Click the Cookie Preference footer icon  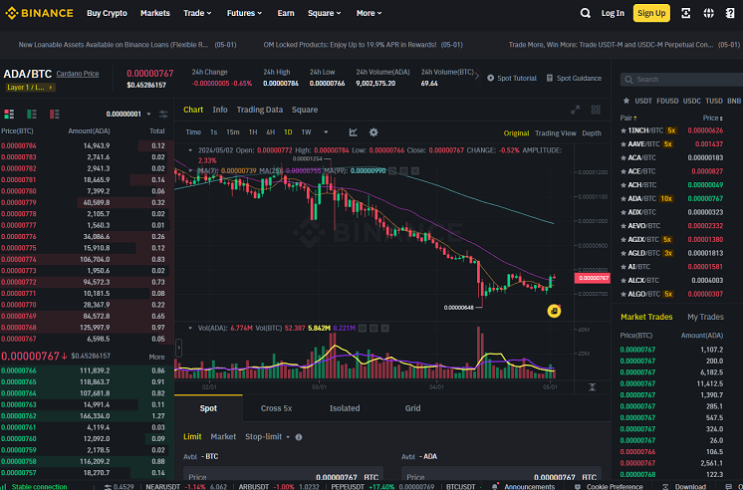(x=577, y=486)
